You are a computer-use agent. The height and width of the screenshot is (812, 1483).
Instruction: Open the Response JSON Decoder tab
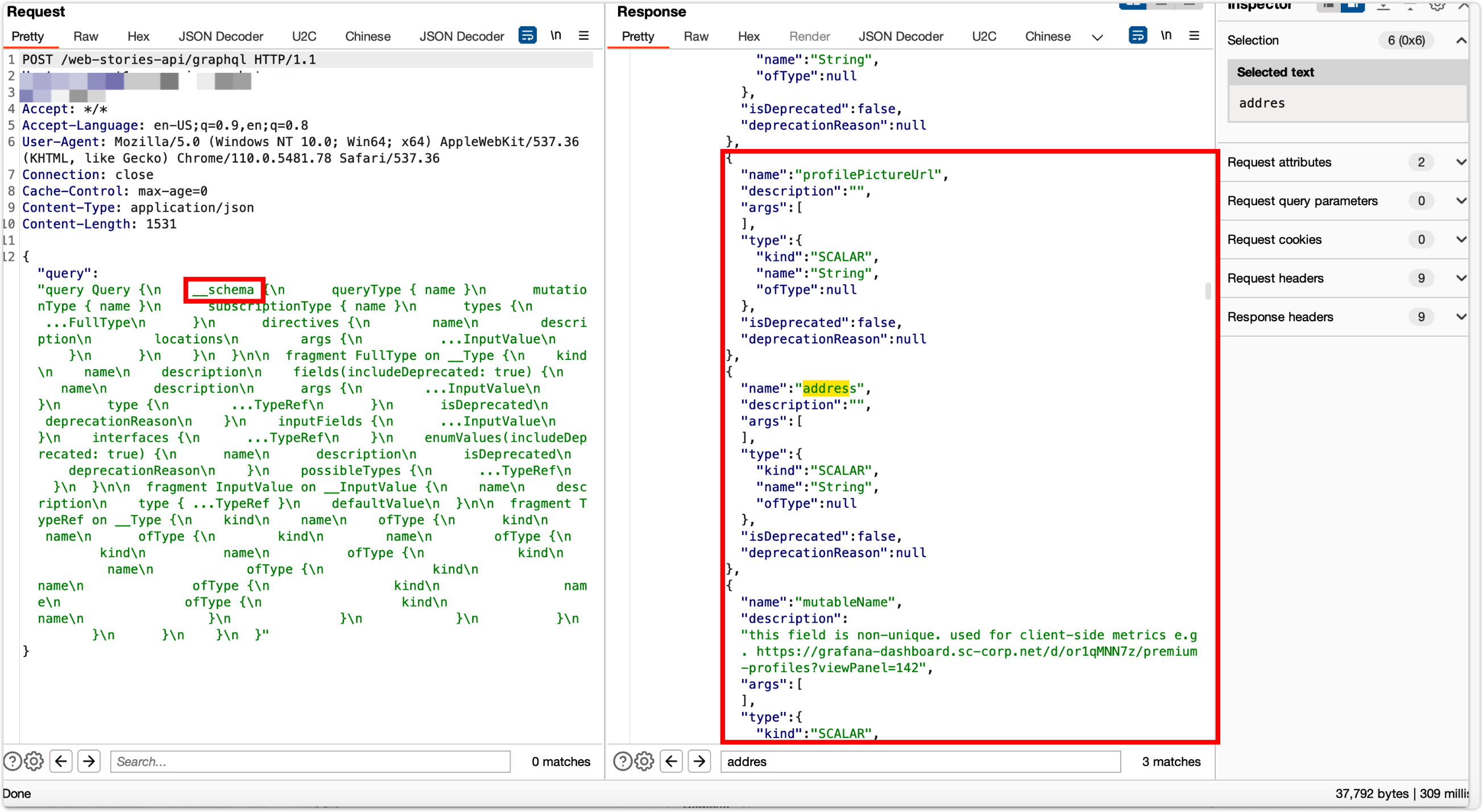point(901,36)
